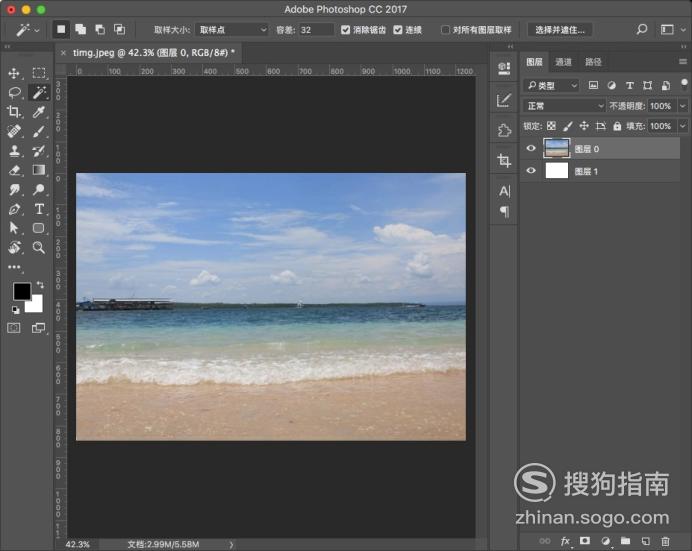Click the search icon in options bar

click(x=642, y=30)
